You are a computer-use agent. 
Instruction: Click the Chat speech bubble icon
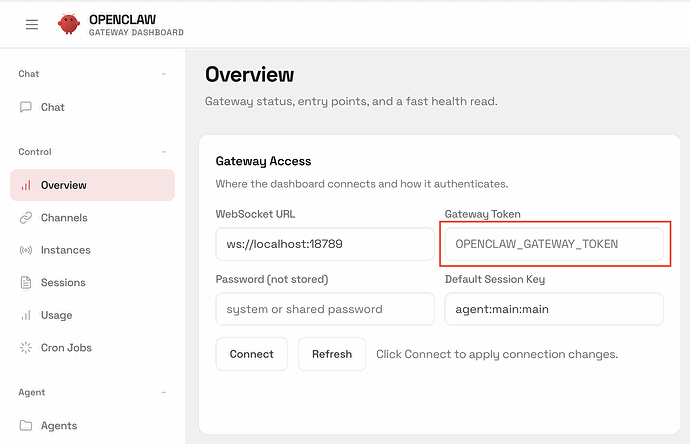[26, 107]
